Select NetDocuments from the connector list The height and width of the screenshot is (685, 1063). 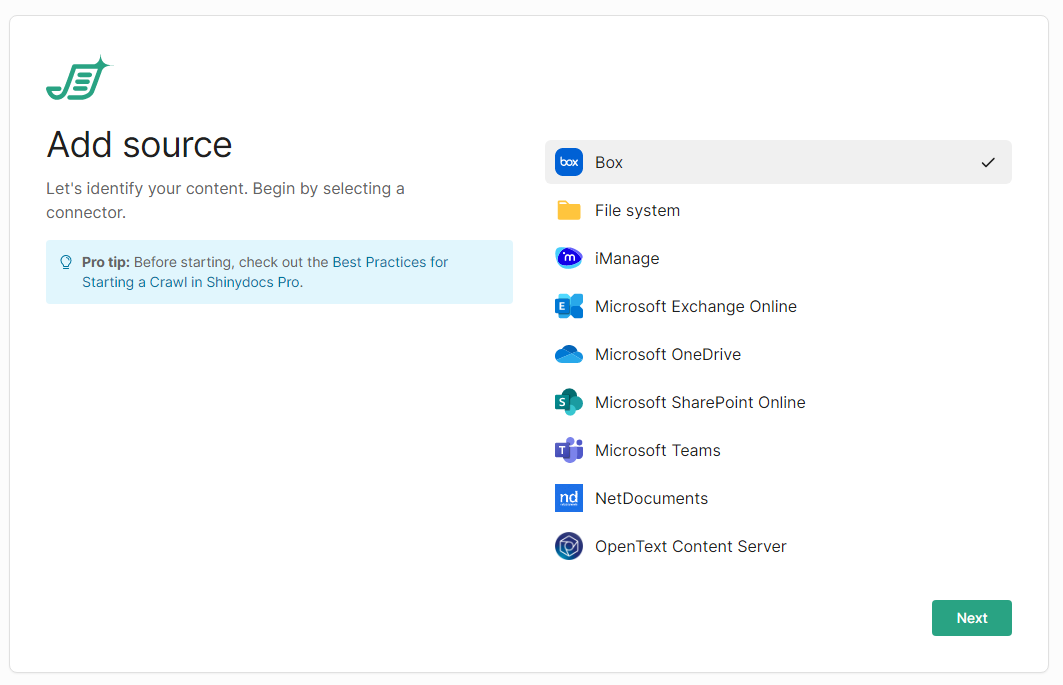coord(651,498)
